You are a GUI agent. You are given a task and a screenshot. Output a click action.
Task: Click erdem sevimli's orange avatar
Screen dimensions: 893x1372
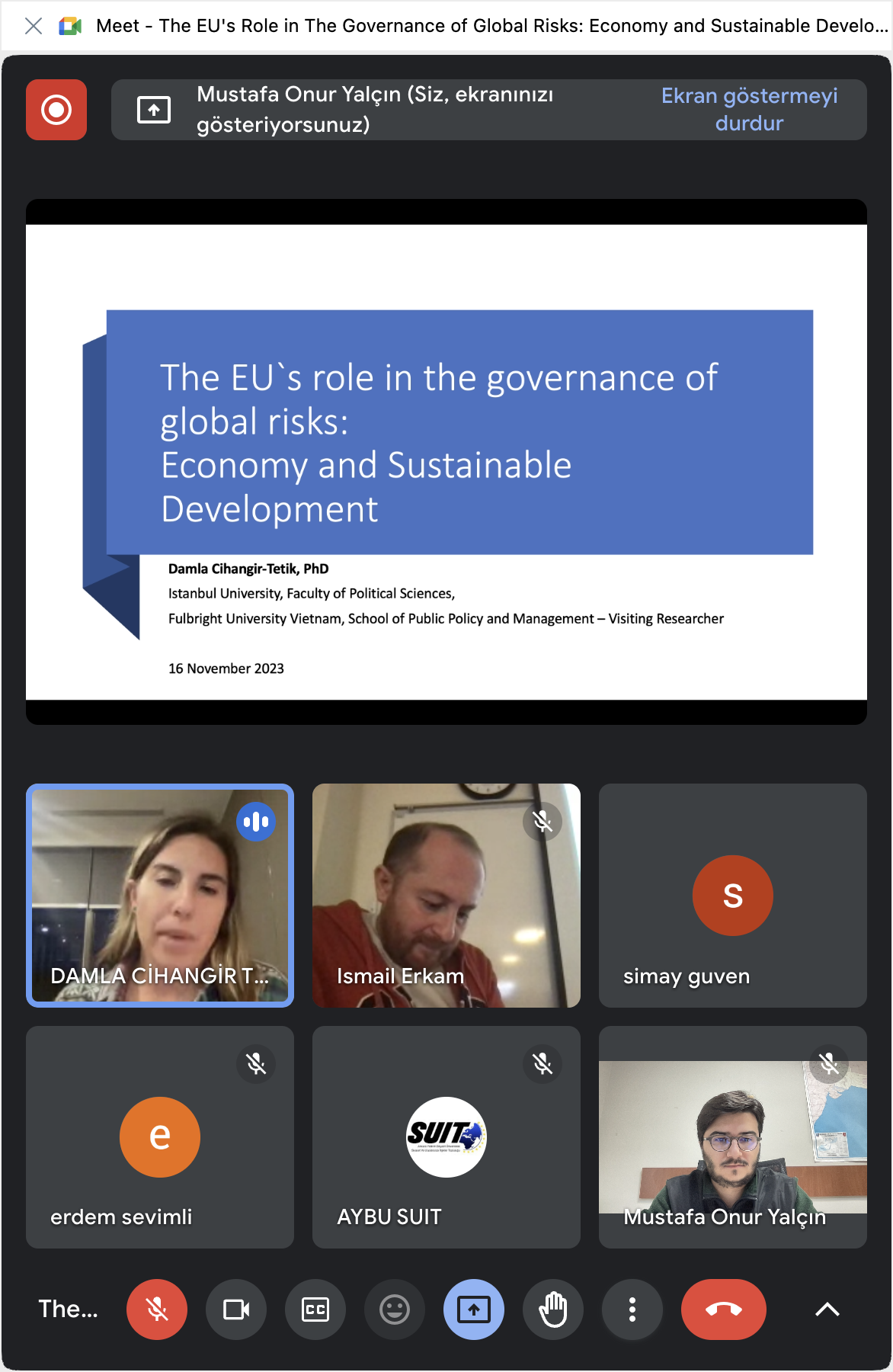click(160, 1136)
